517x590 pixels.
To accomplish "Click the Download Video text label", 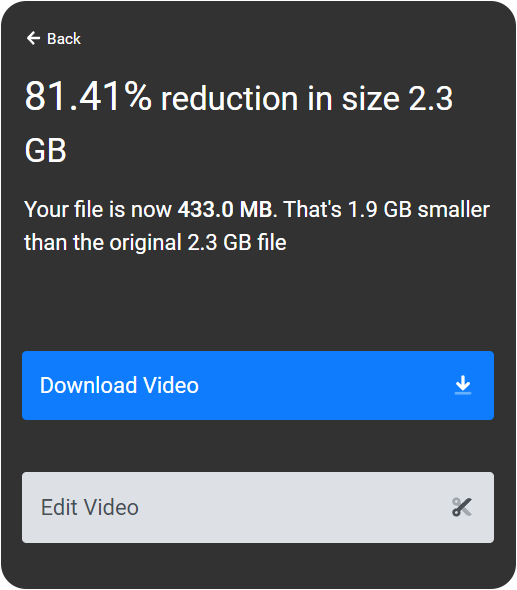I will pos(119,385).
